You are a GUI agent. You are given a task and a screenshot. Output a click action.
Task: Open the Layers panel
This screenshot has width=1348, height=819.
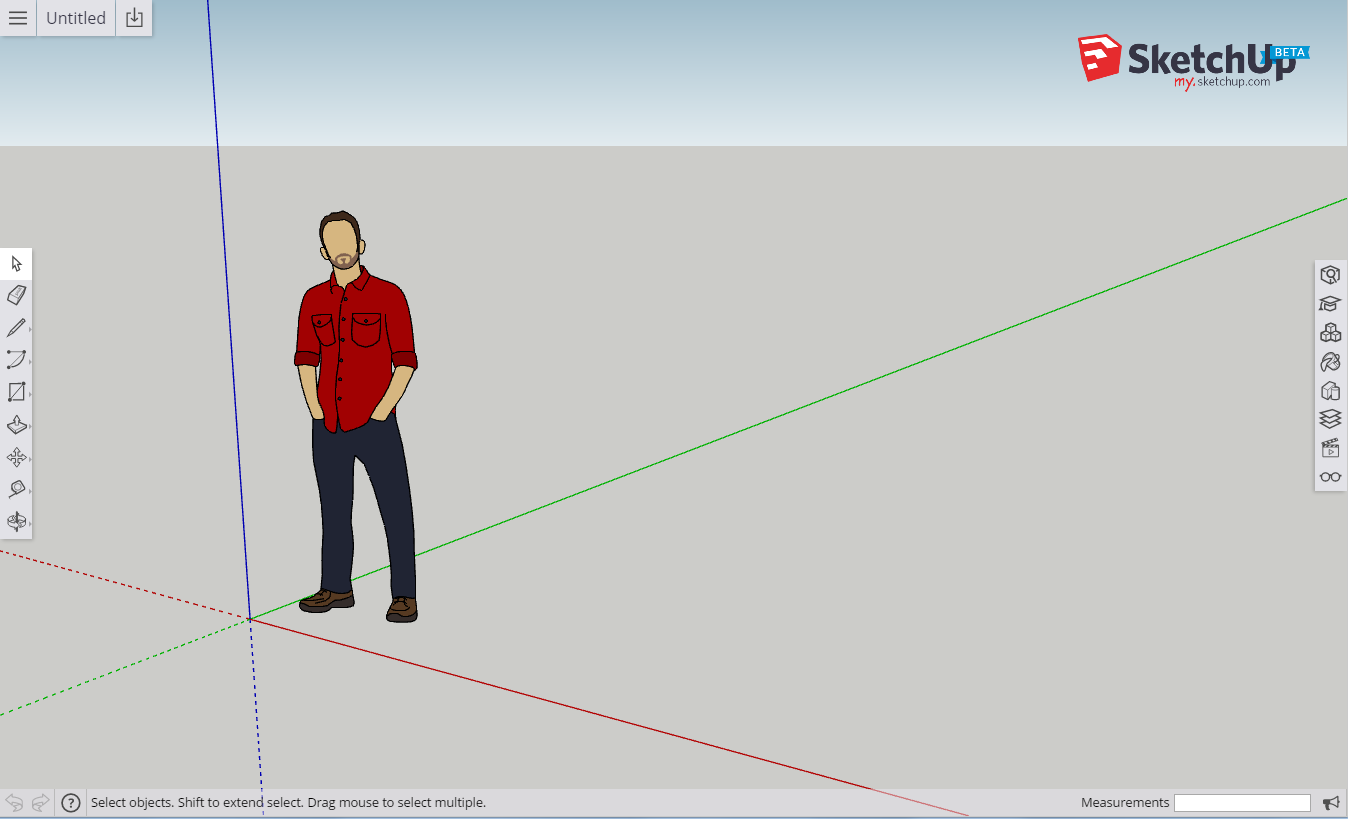click(x=1329, y=419)
